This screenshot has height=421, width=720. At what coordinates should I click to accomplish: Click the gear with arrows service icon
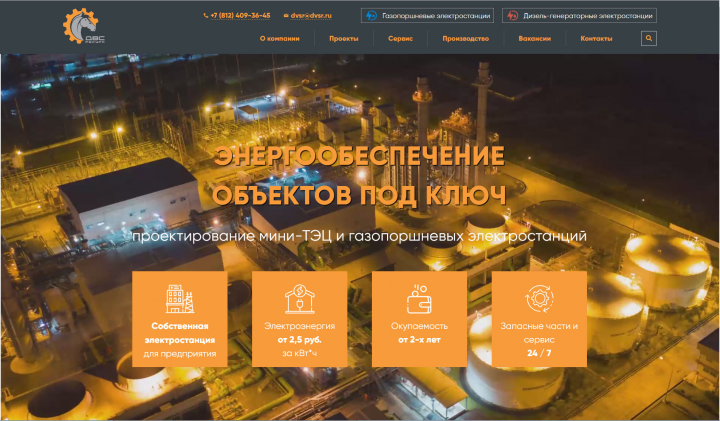click(x=539, y=298)
